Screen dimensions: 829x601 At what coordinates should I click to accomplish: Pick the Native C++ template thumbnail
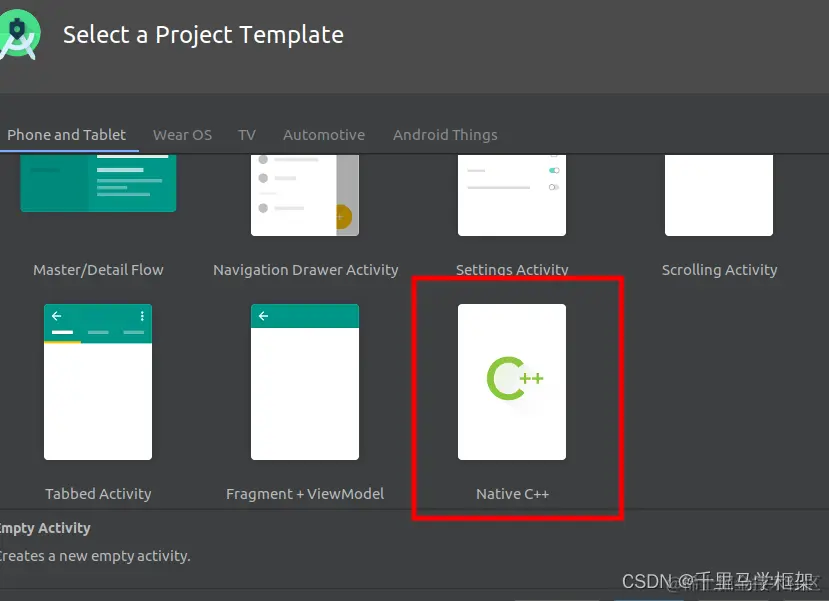tap(512, 382)
